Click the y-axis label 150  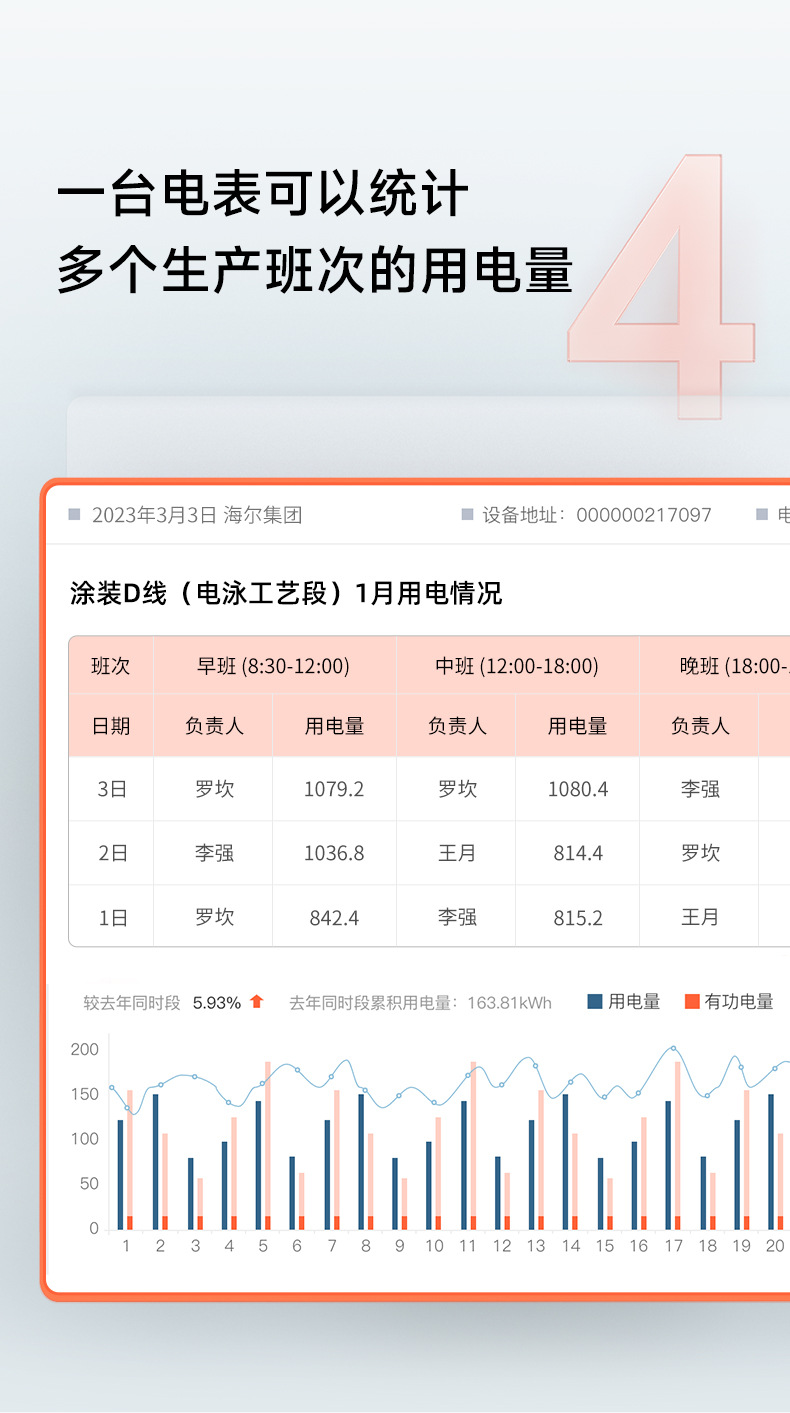pyautogui.click(x=85, y=1094)
